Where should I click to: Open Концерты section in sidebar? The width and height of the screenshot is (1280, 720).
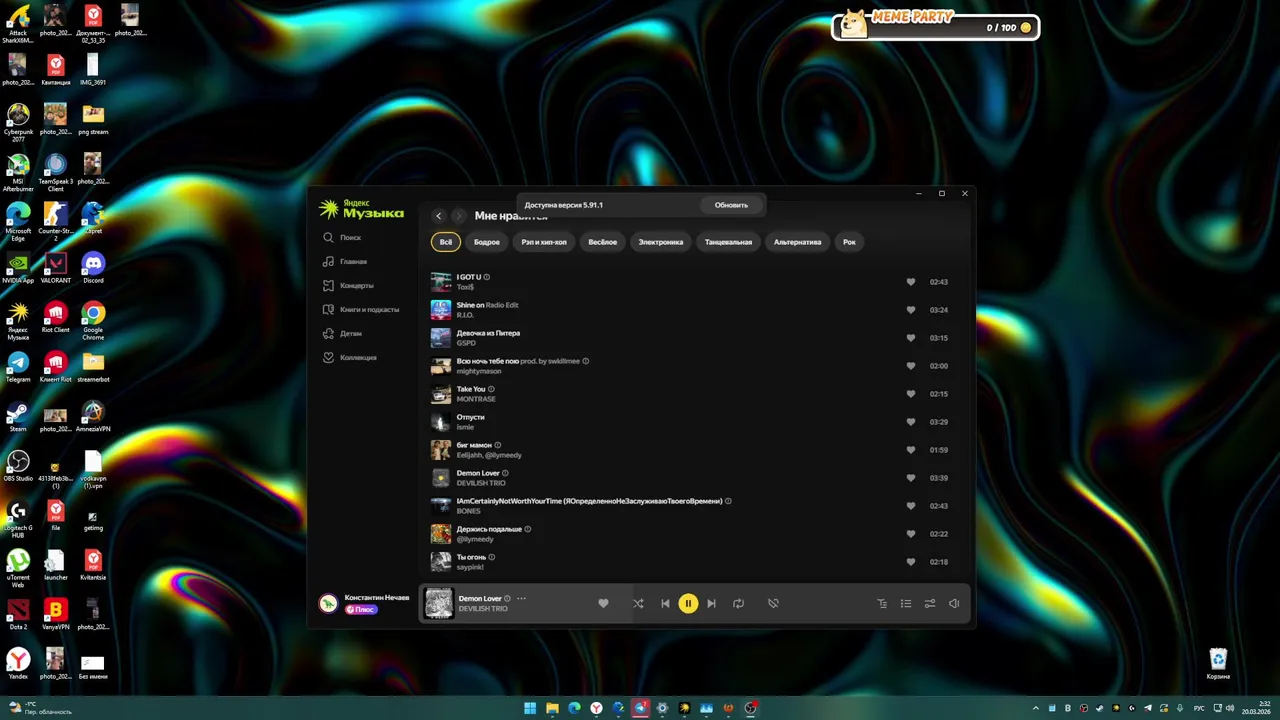pos(348,286)
